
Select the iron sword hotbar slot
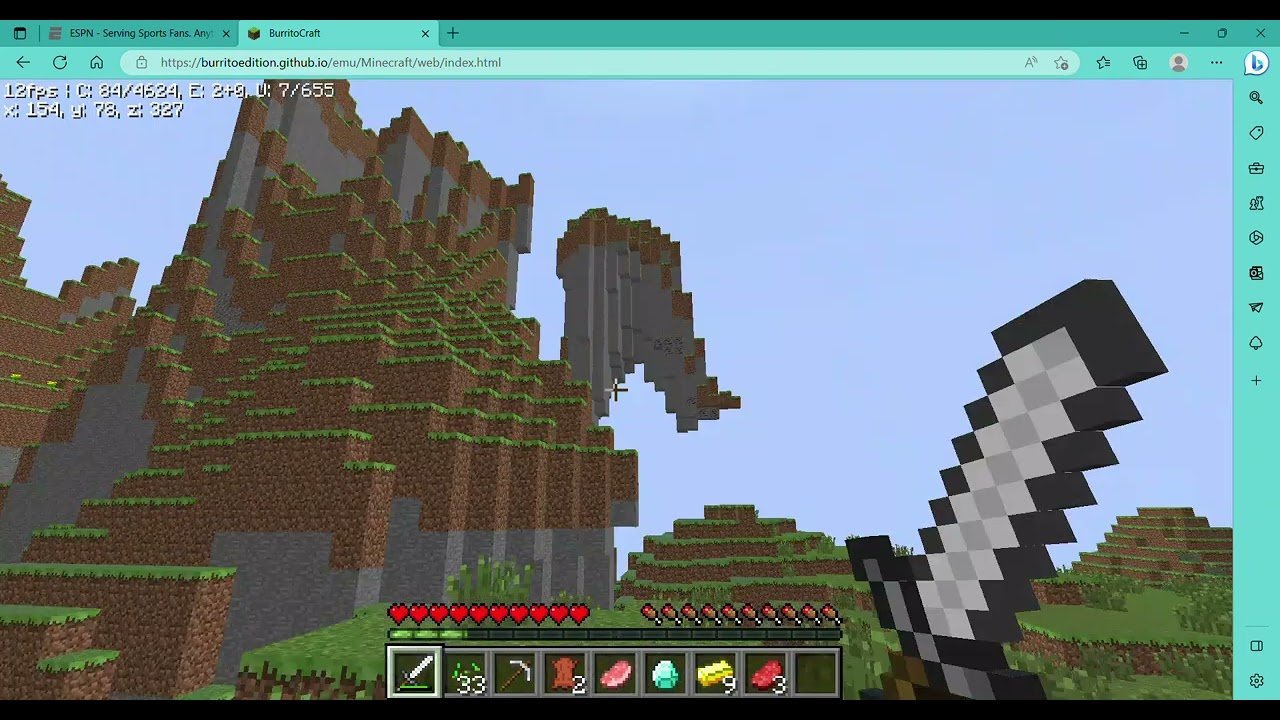pos(414,673)
